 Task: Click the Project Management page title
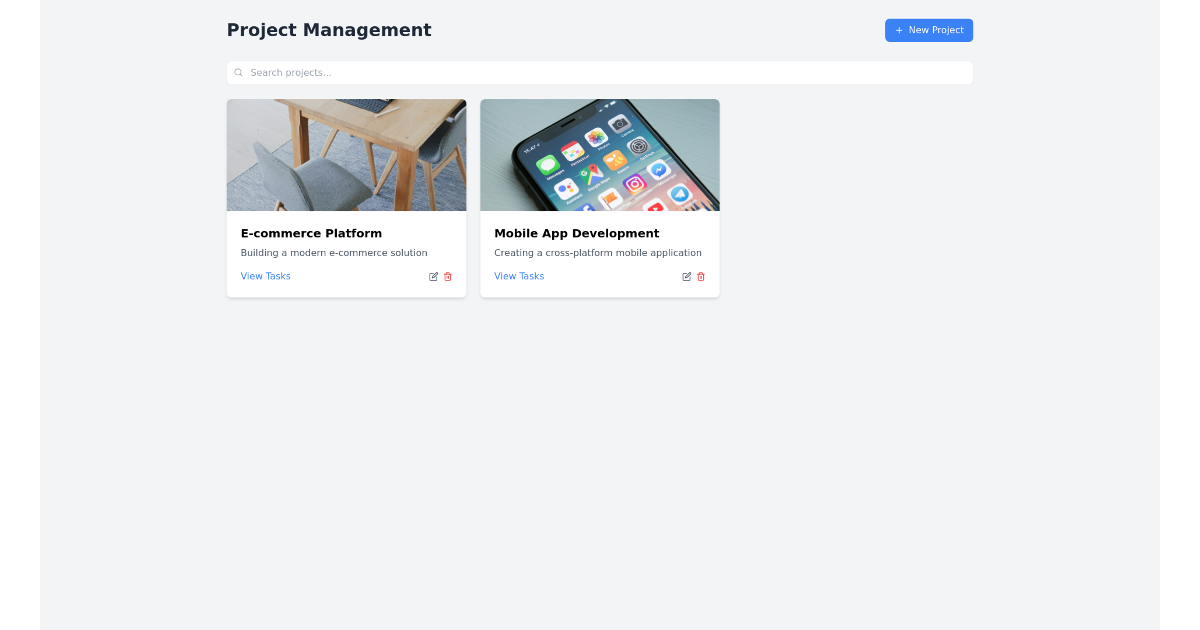329,30
